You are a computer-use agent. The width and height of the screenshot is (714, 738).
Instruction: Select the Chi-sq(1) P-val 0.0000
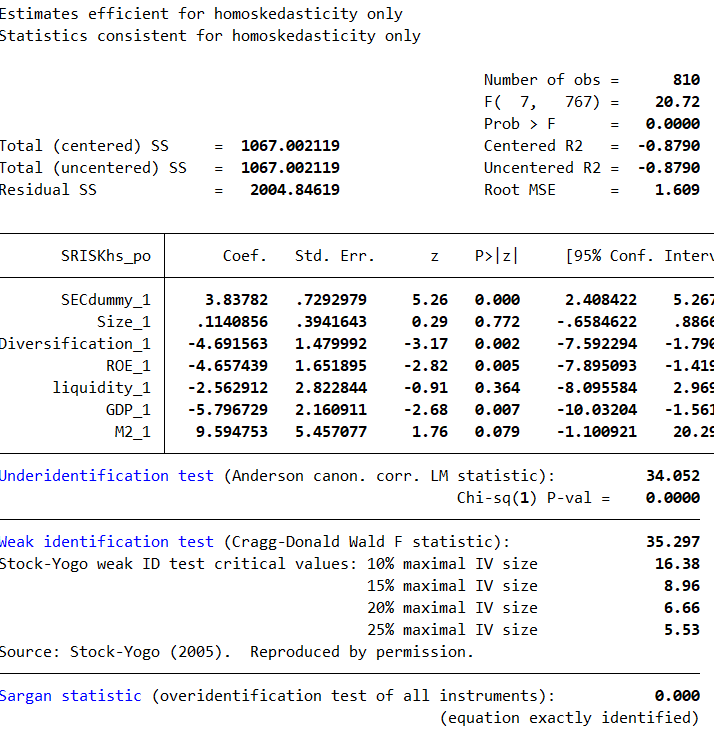click(673, 497)
